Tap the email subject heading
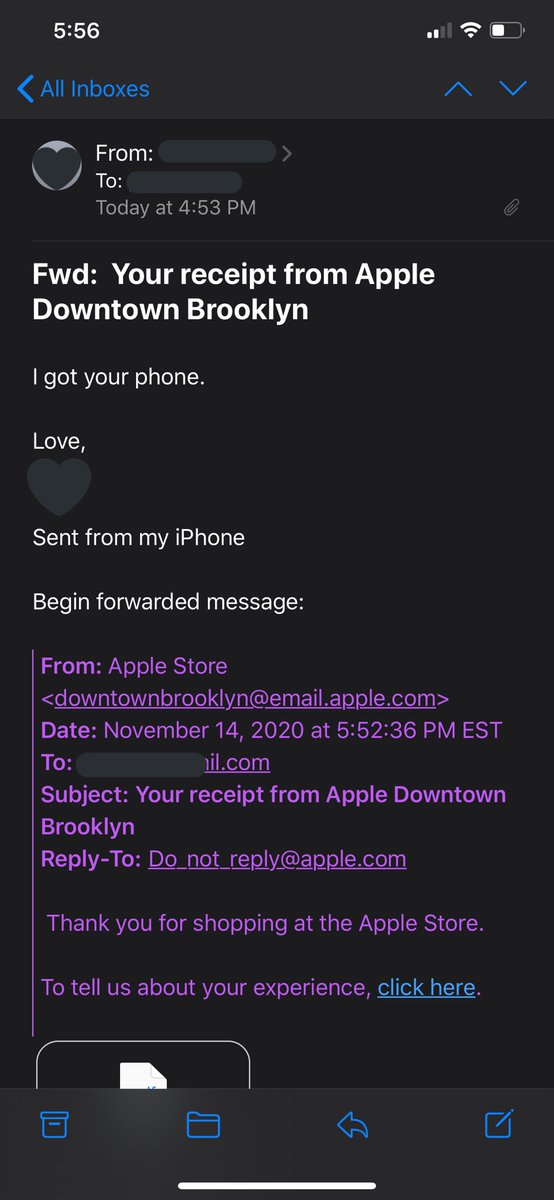554x1200 pixels. click(x=234, y=291)
